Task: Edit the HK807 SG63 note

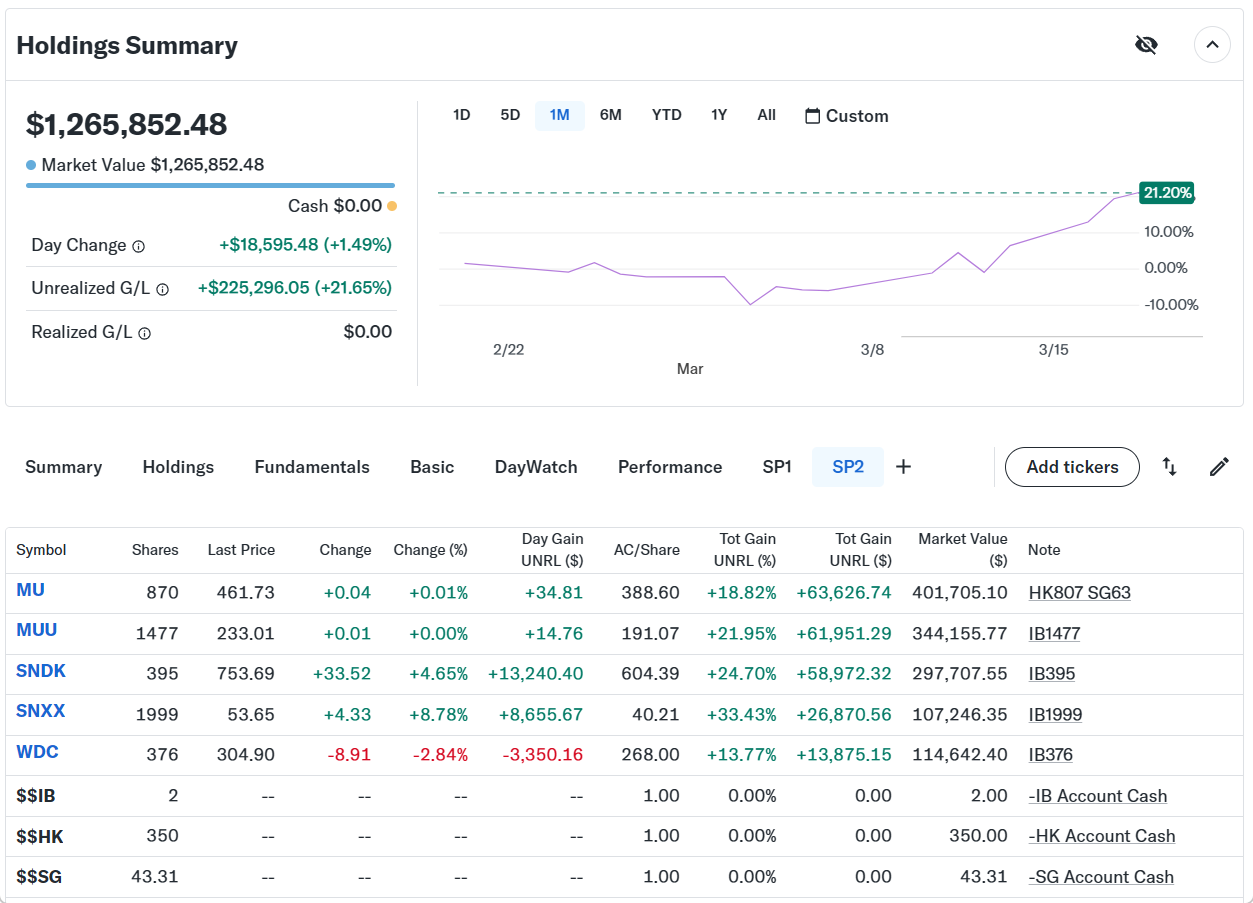Action: 1079,593
